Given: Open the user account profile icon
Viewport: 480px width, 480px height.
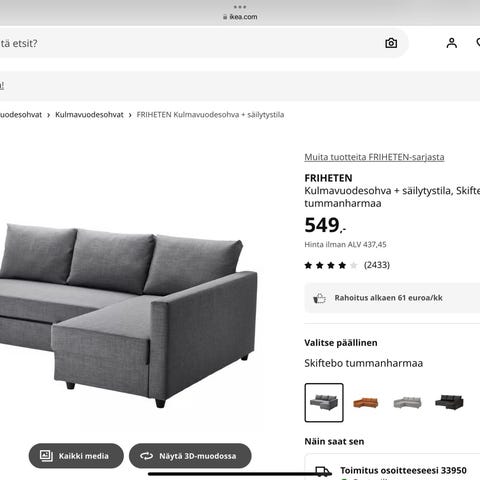Looking at the screenshot, I should (452, 43).
